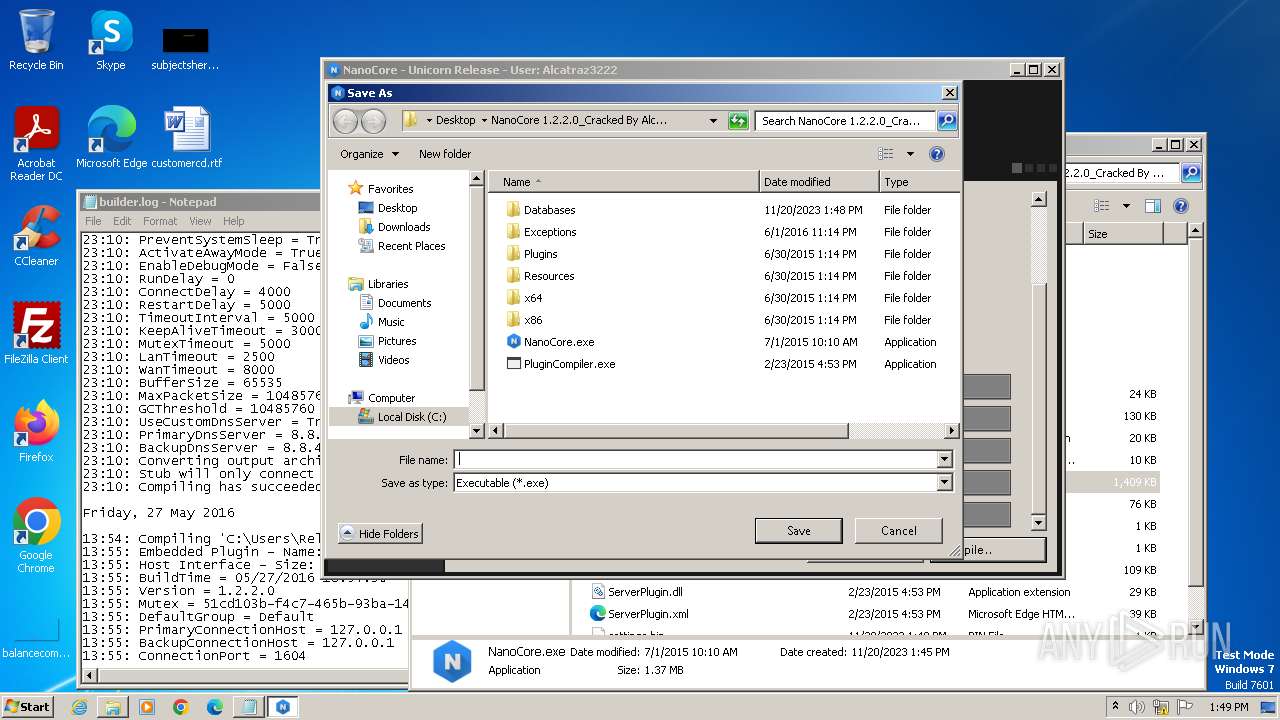Click the Start button
1280x720 pixels.
coord(27,707)
